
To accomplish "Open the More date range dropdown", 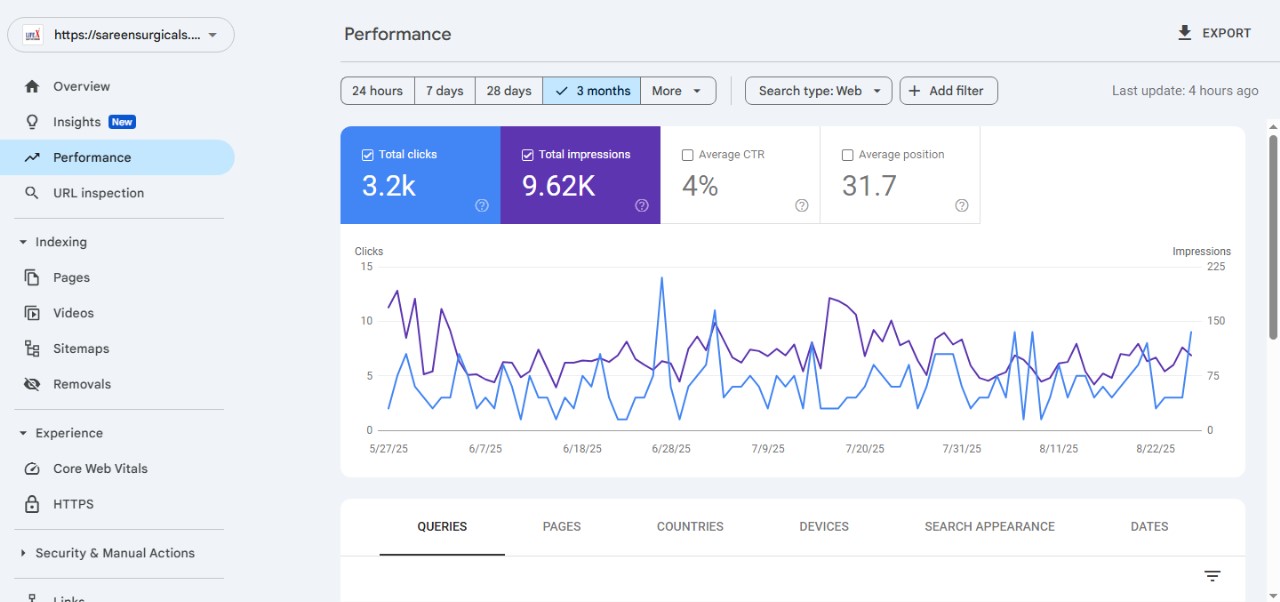I will [x=678, y=90].
